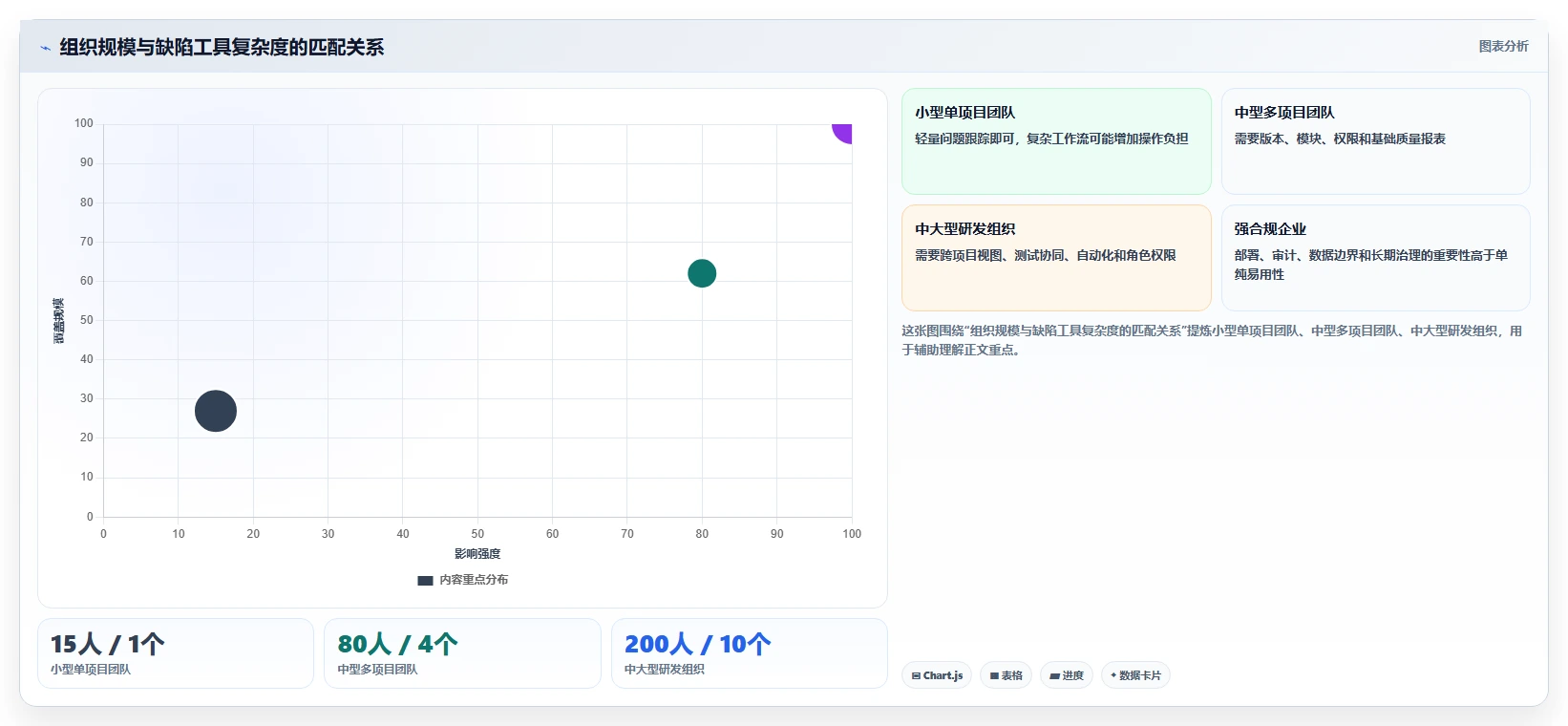Click the 80人 / 4个 stat card

[x=462, y=653]
